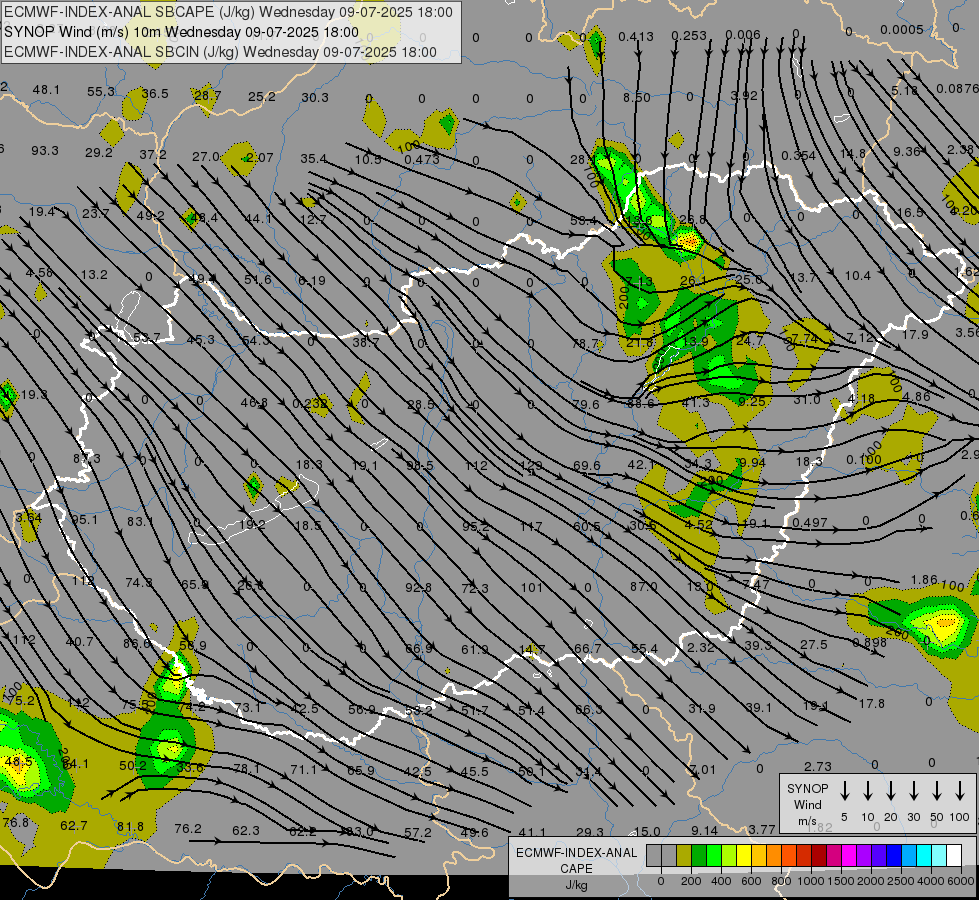Click the 'J/kg' unit label in the legend

pos(576,885)
